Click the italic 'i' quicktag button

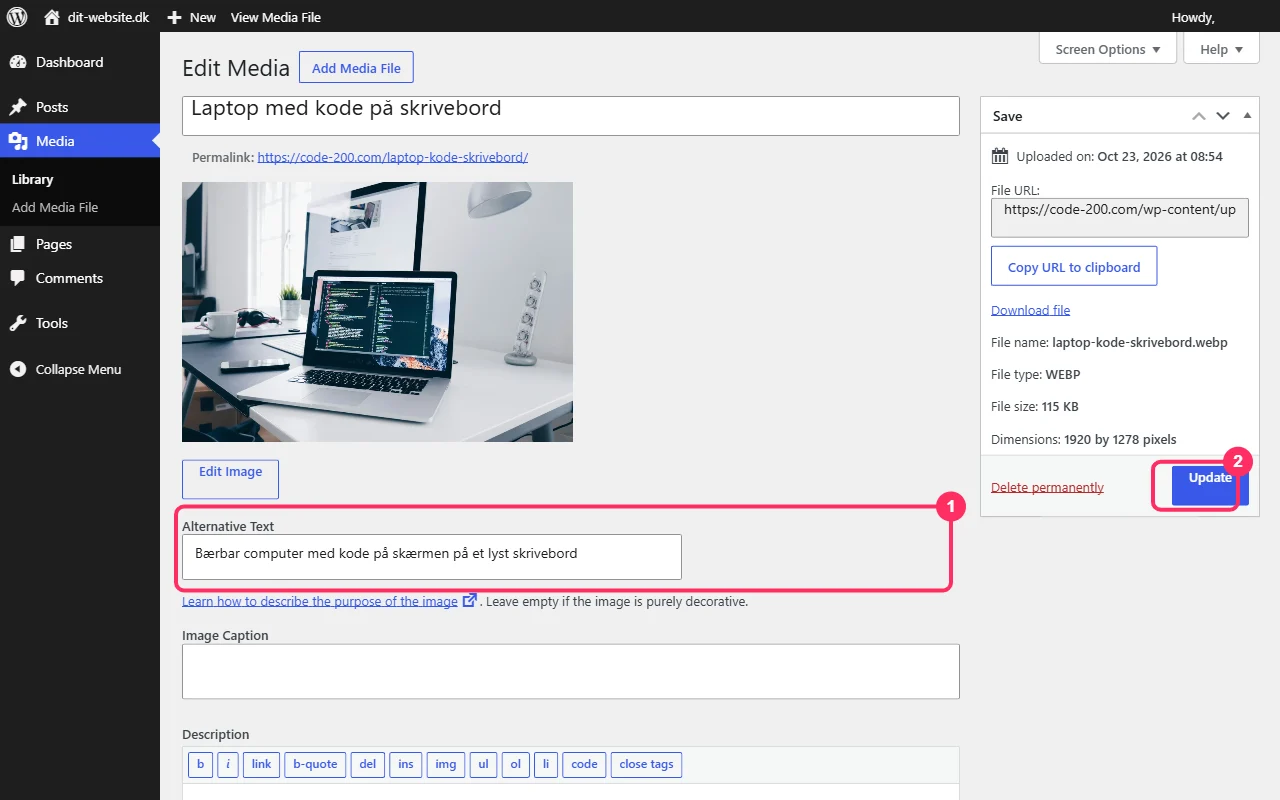228,765
